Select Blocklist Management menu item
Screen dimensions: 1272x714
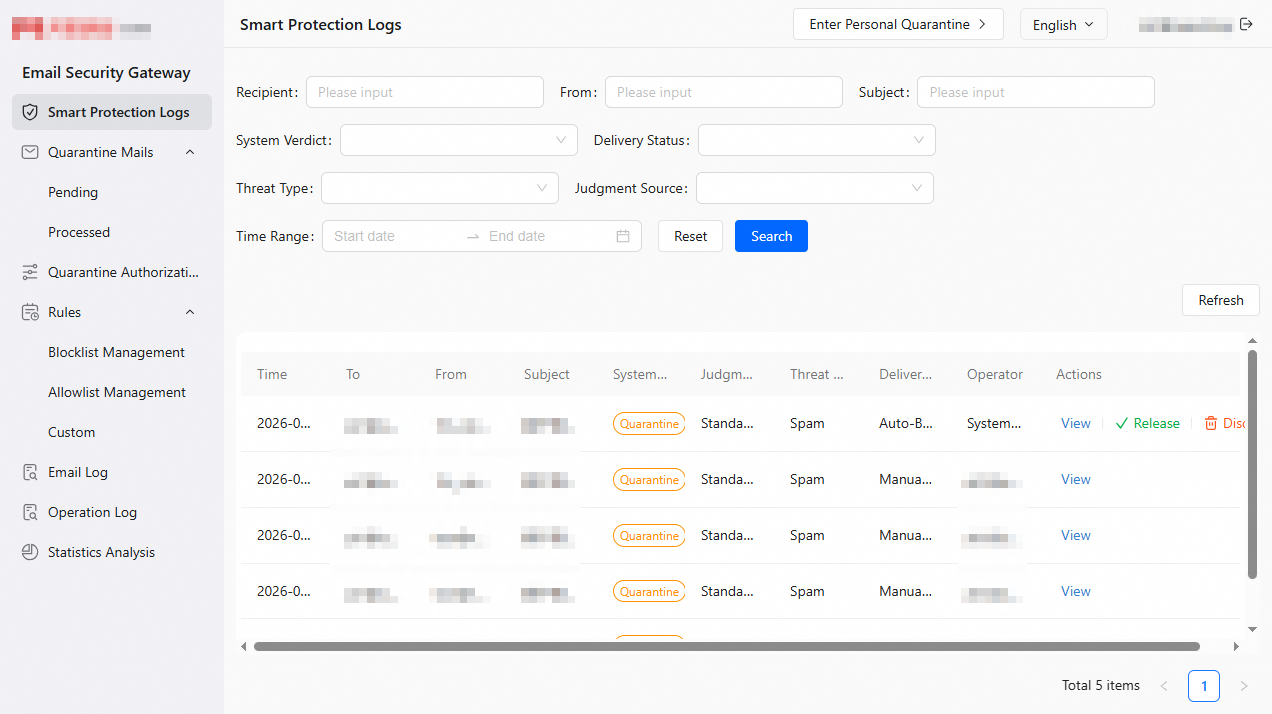[116, 352]
